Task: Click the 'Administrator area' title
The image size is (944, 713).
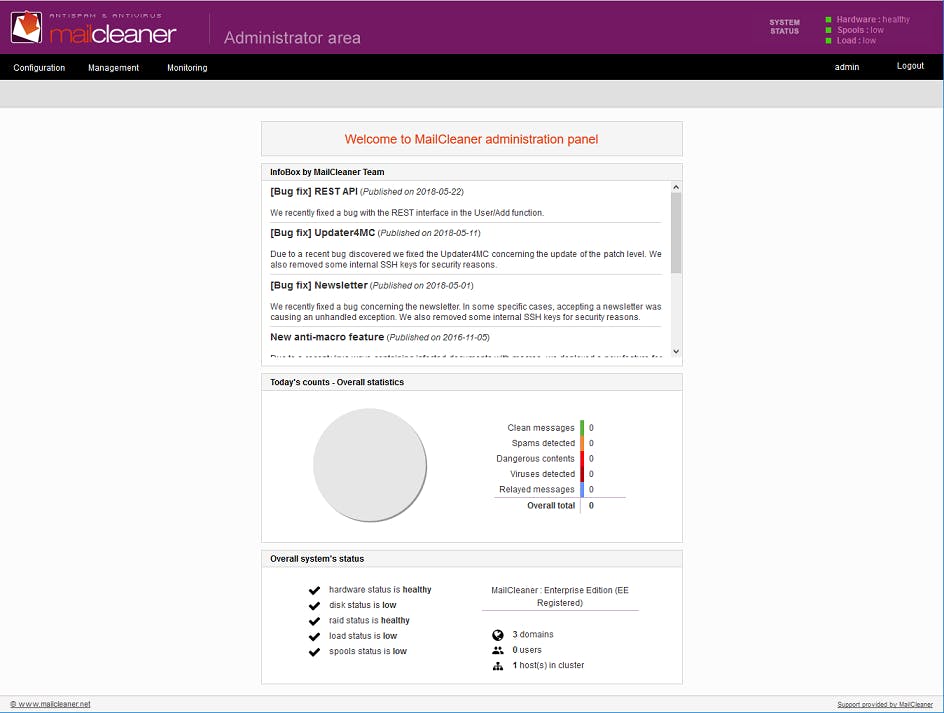Action: (x=292, y=38)
